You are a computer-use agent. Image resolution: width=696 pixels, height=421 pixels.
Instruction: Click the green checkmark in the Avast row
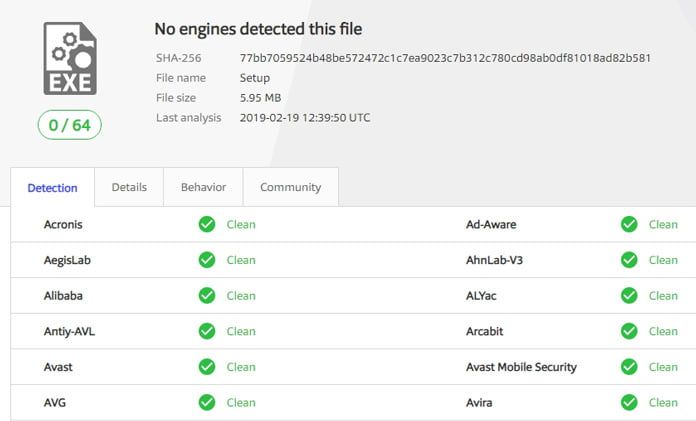point(207,367)
